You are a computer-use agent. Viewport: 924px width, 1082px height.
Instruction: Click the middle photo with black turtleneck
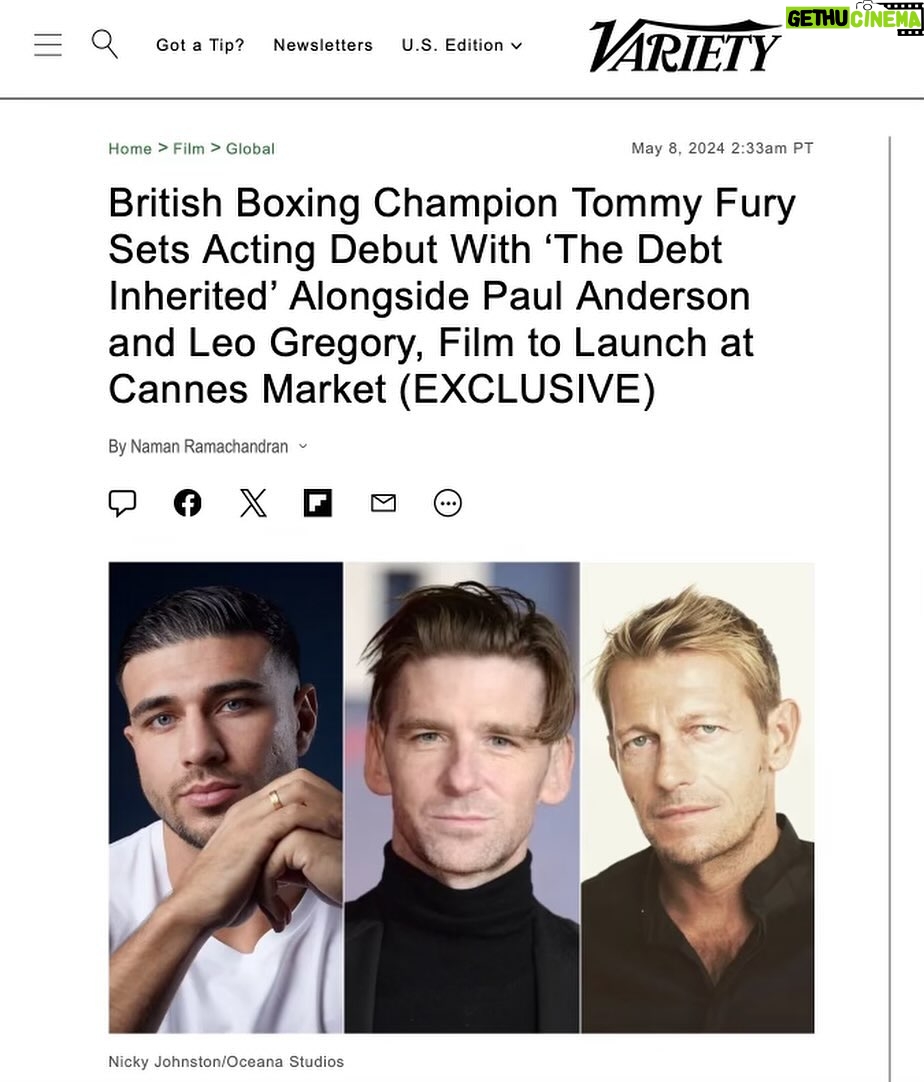click(462, 797)
